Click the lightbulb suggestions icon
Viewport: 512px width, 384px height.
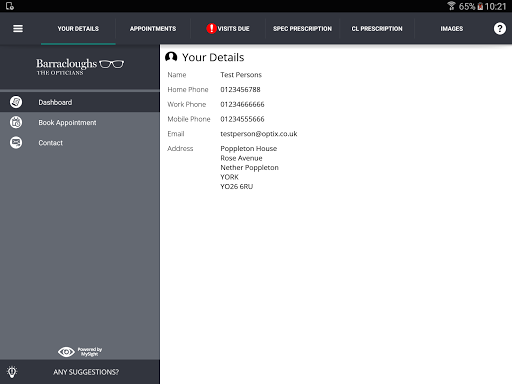click(12, 372)
